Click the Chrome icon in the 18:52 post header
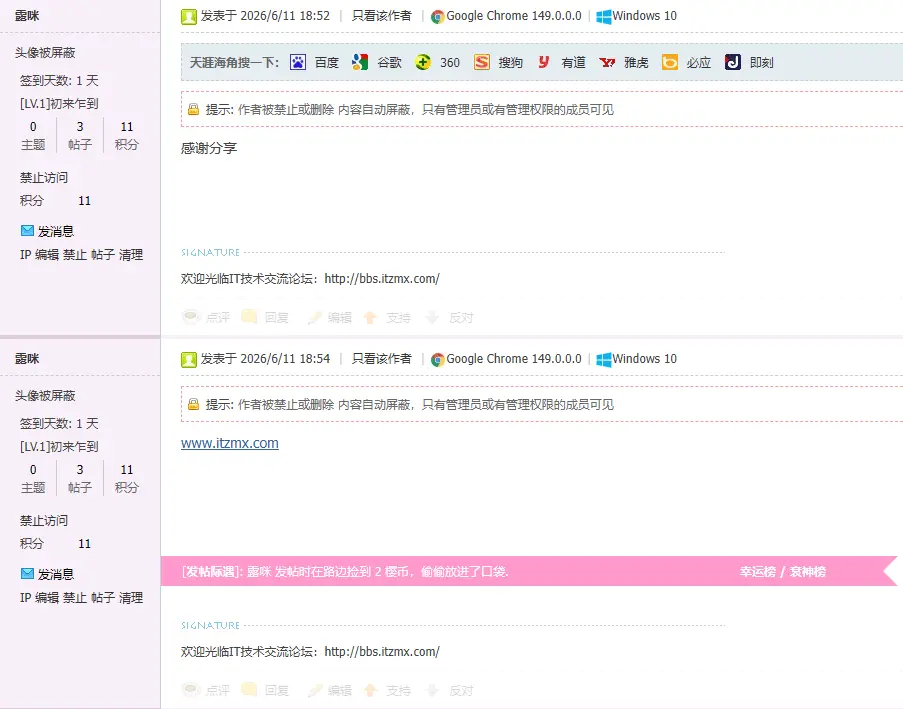Image resolution: width=903 pixels, height=709 pixels. 438,17
